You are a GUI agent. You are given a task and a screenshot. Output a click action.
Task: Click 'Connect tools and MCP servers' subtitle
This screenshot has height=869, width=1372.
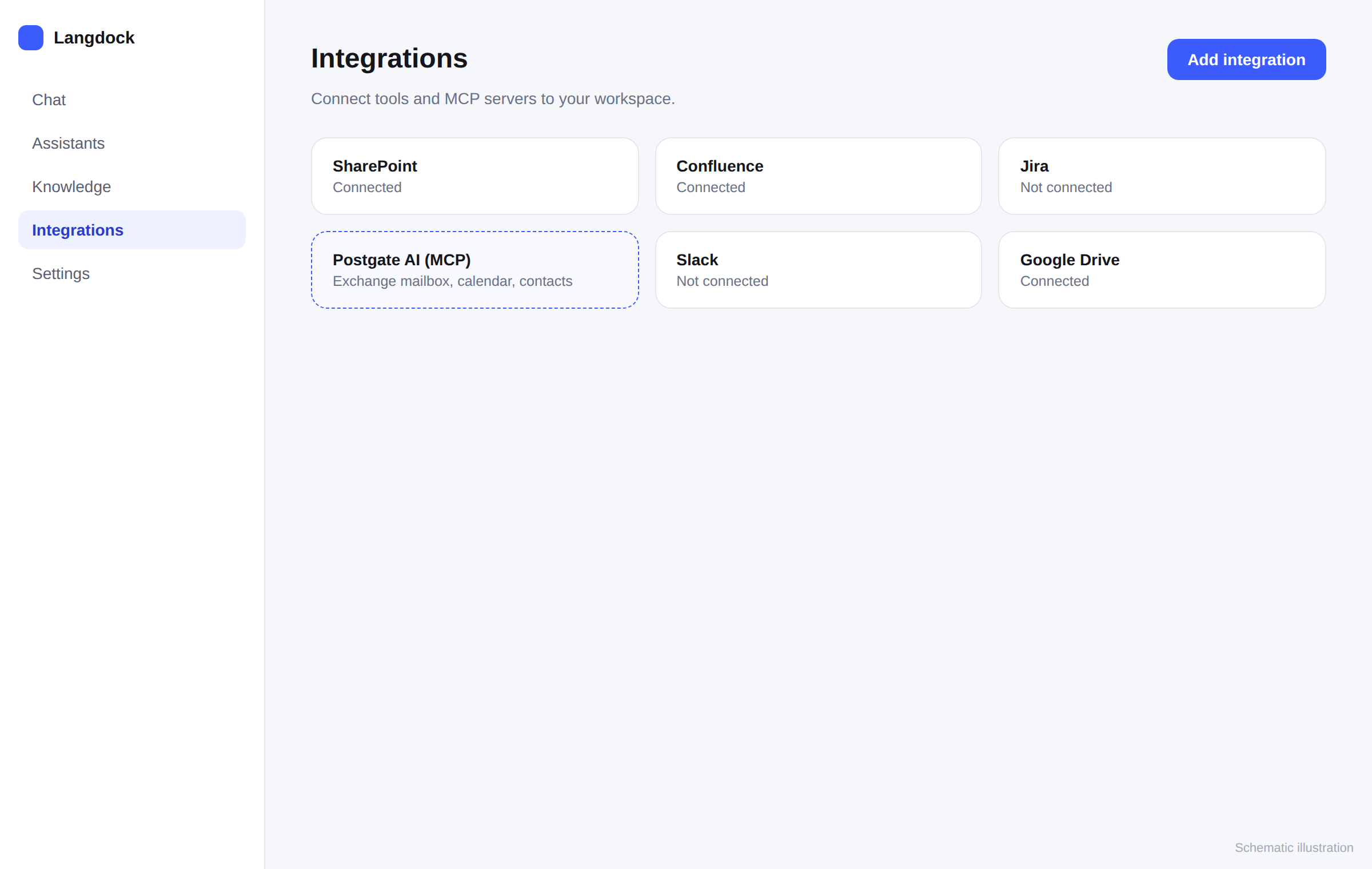493,99
